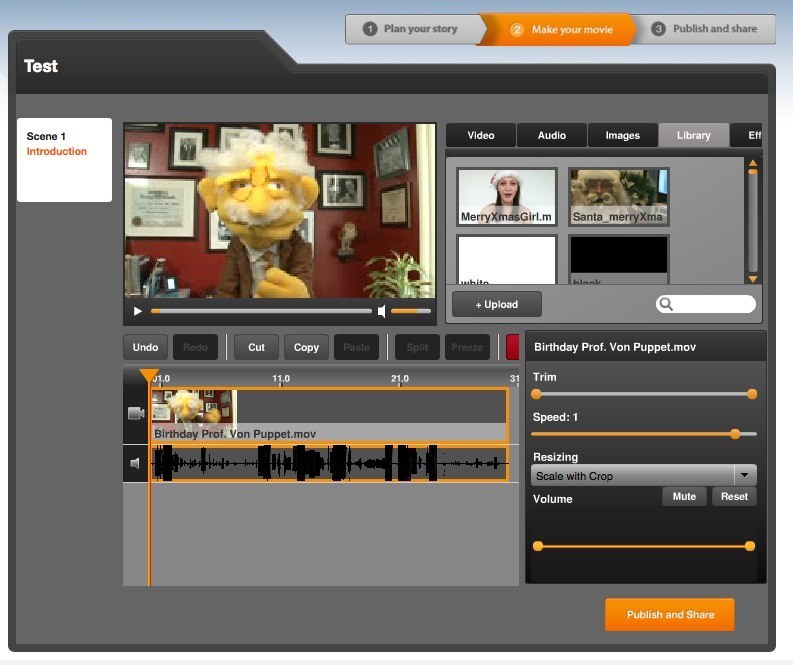
Task: Adjust the preview volume slider
Action: 411,312
